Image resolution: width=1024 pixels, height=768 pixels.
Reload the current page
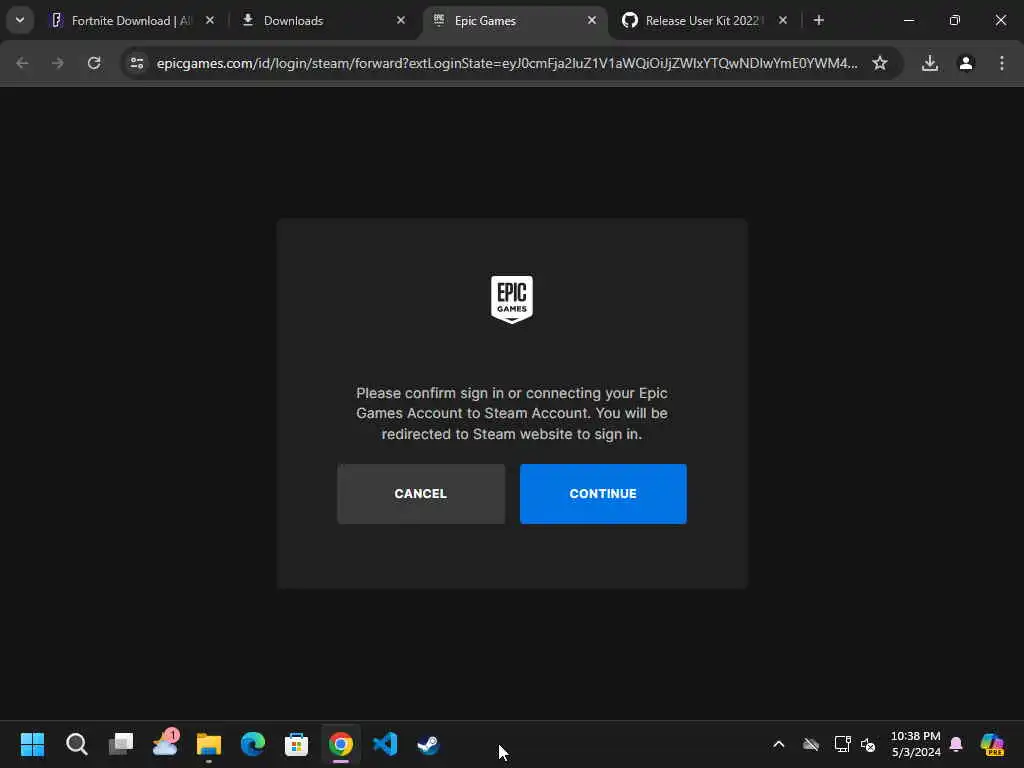pos(94,63)
